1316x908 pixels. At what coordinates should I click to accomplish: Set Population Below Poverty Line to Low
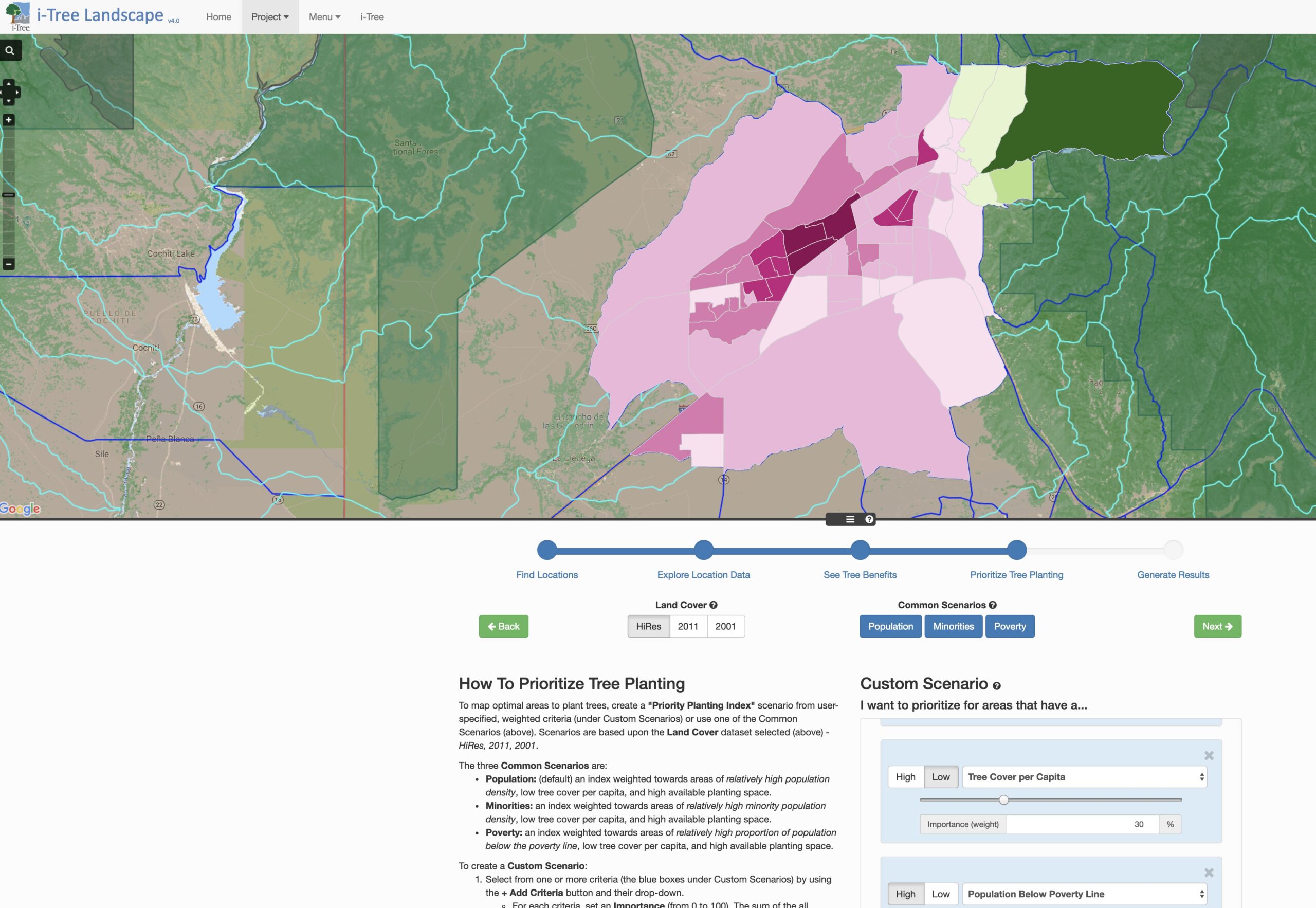[x=941, y=894]
